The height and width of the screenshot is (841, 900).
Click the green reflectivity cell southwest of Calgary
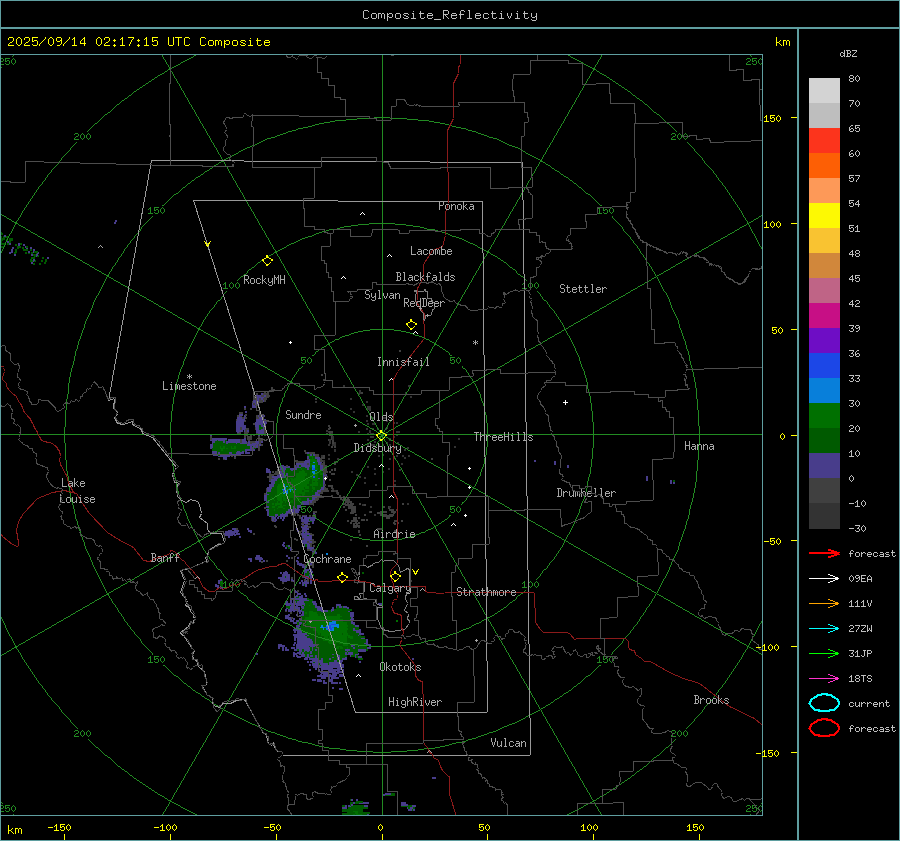coord(329,634)
